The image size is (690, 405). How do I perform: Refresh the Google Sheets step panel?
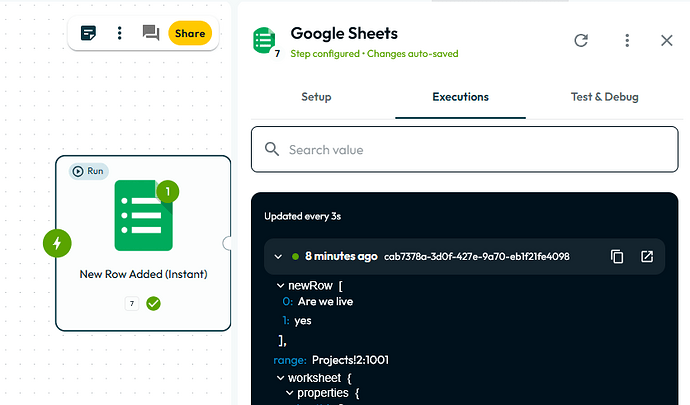pyautogui.click(x=581, y=40)
